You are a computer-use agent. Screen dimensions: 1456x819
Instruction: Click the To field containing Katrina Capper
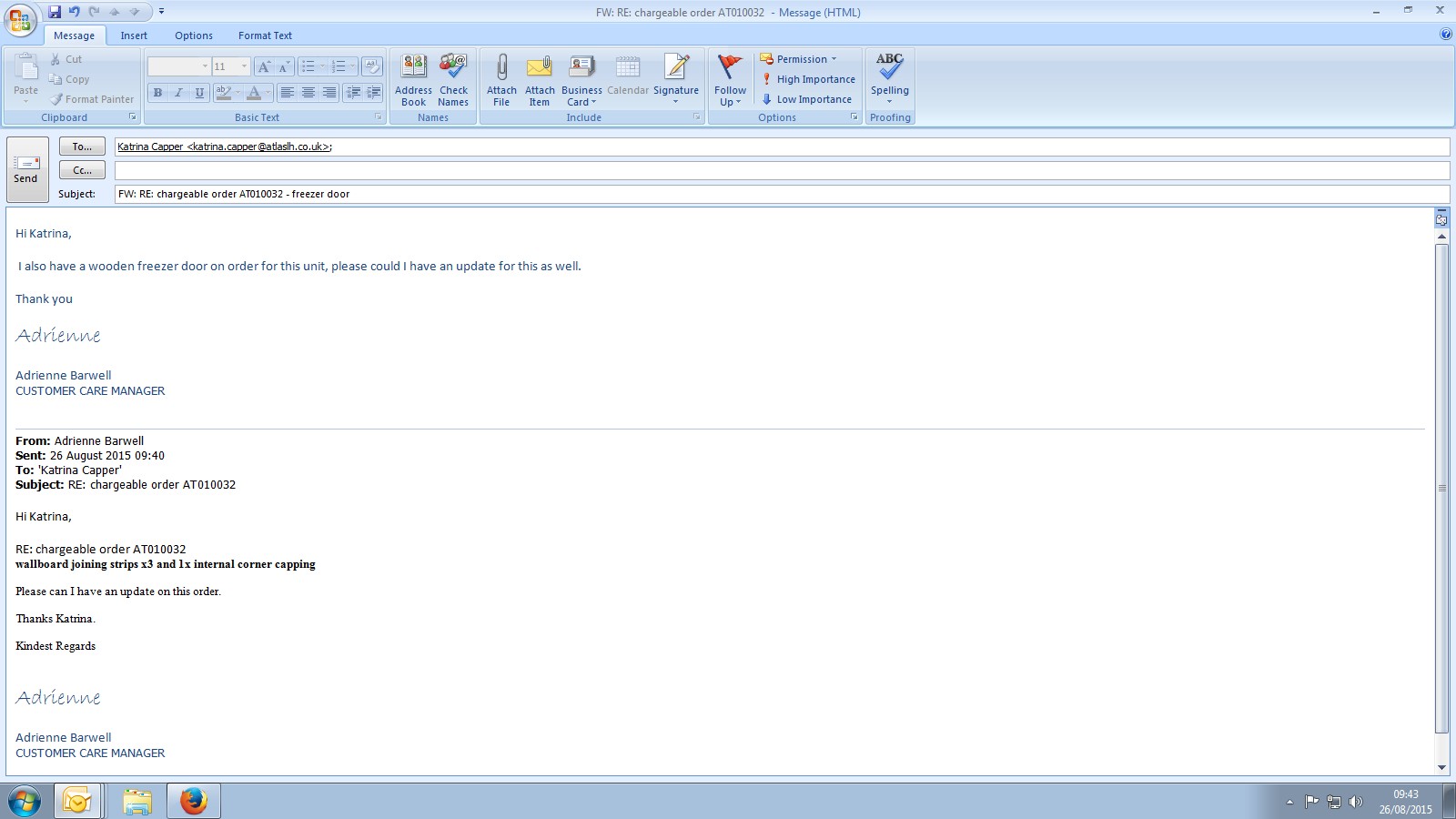click(x=782, y=147)
